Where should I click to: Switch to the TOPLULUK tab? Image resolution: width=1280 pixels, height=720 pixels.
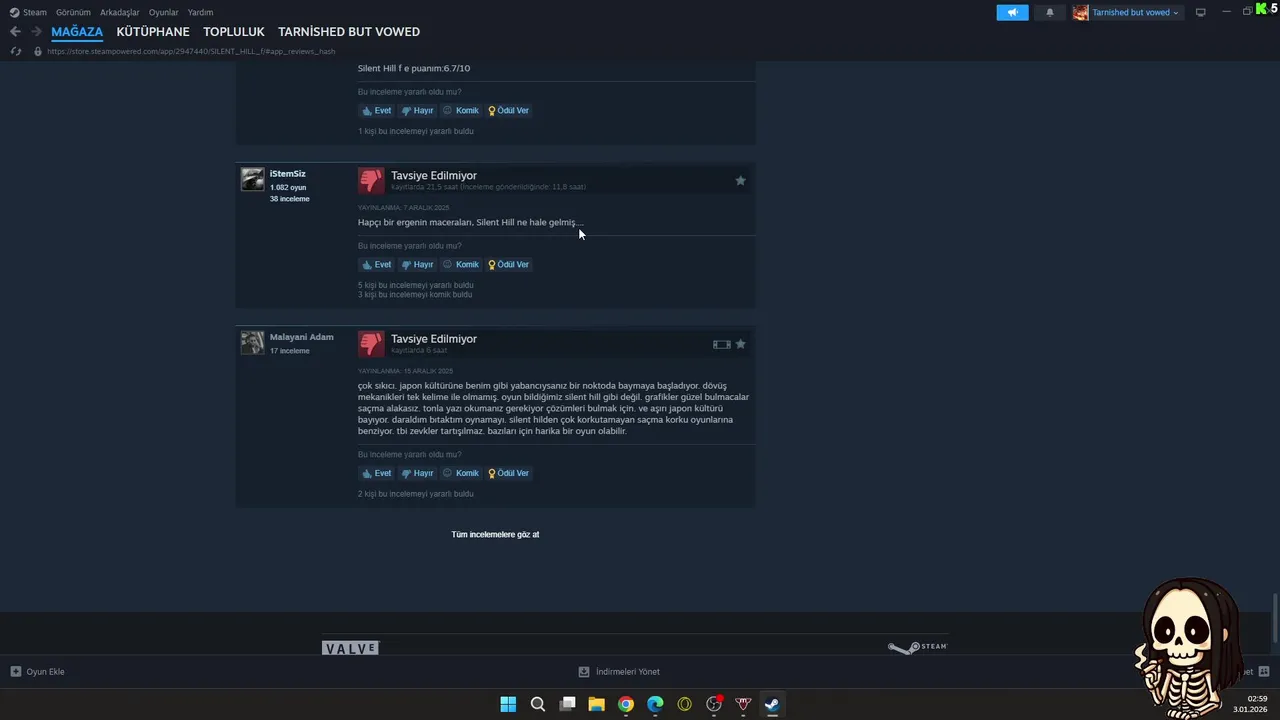234,32
